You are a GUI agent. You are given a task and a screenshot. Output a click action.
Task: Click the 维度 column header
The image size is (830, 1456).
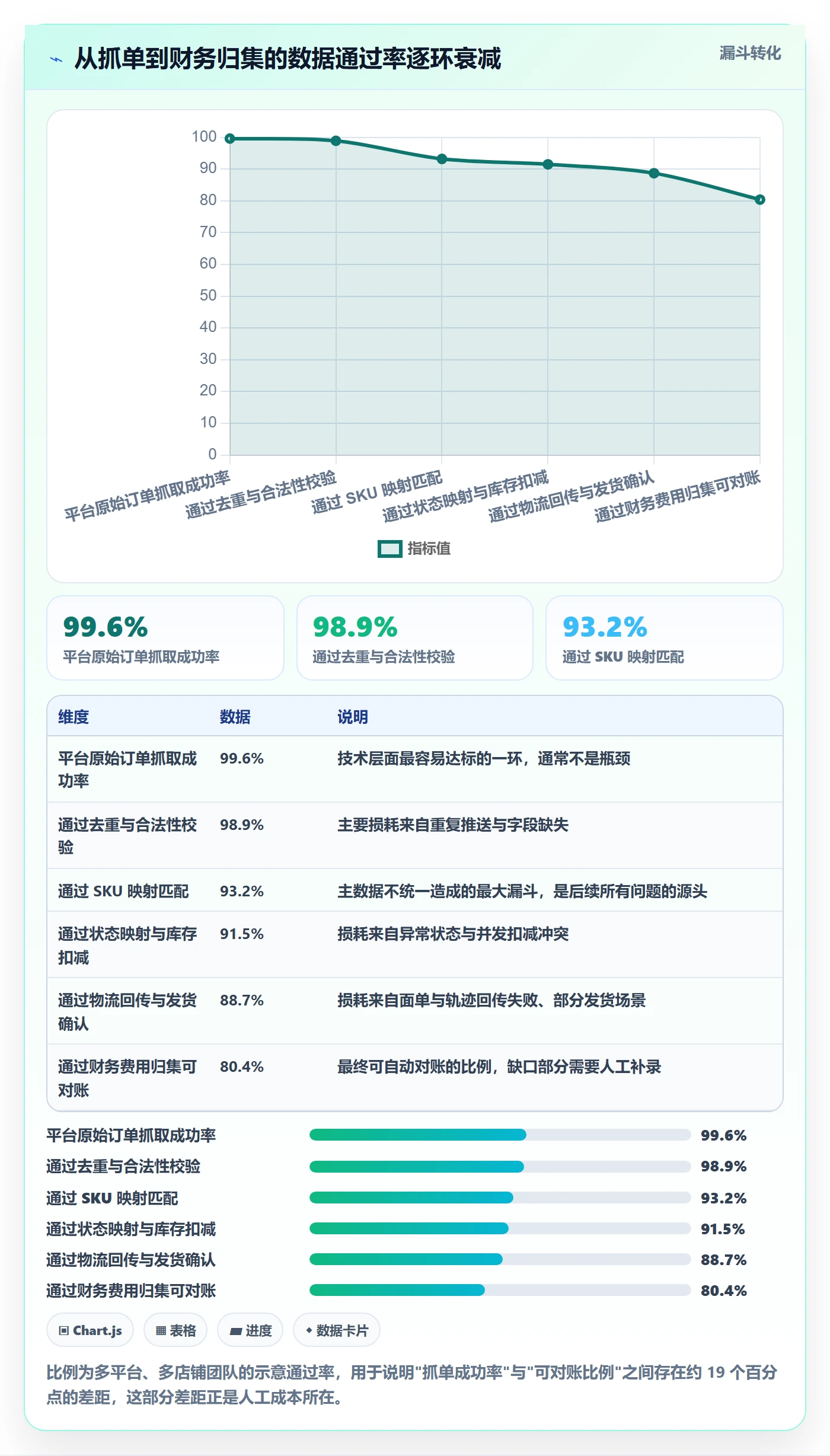point(74,717)
